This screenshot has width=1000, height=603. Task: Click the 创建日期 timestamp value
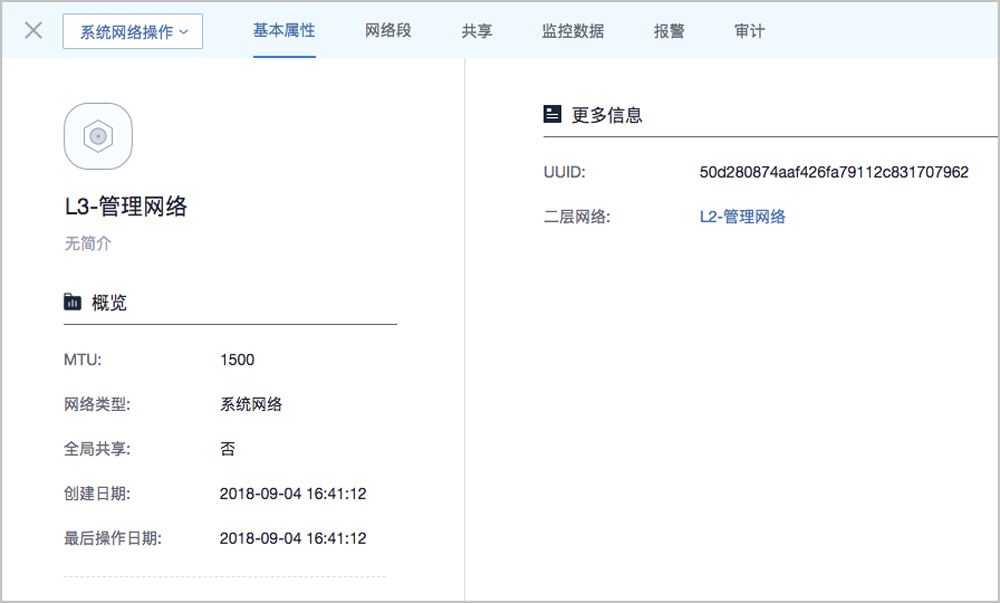[293, 494]
